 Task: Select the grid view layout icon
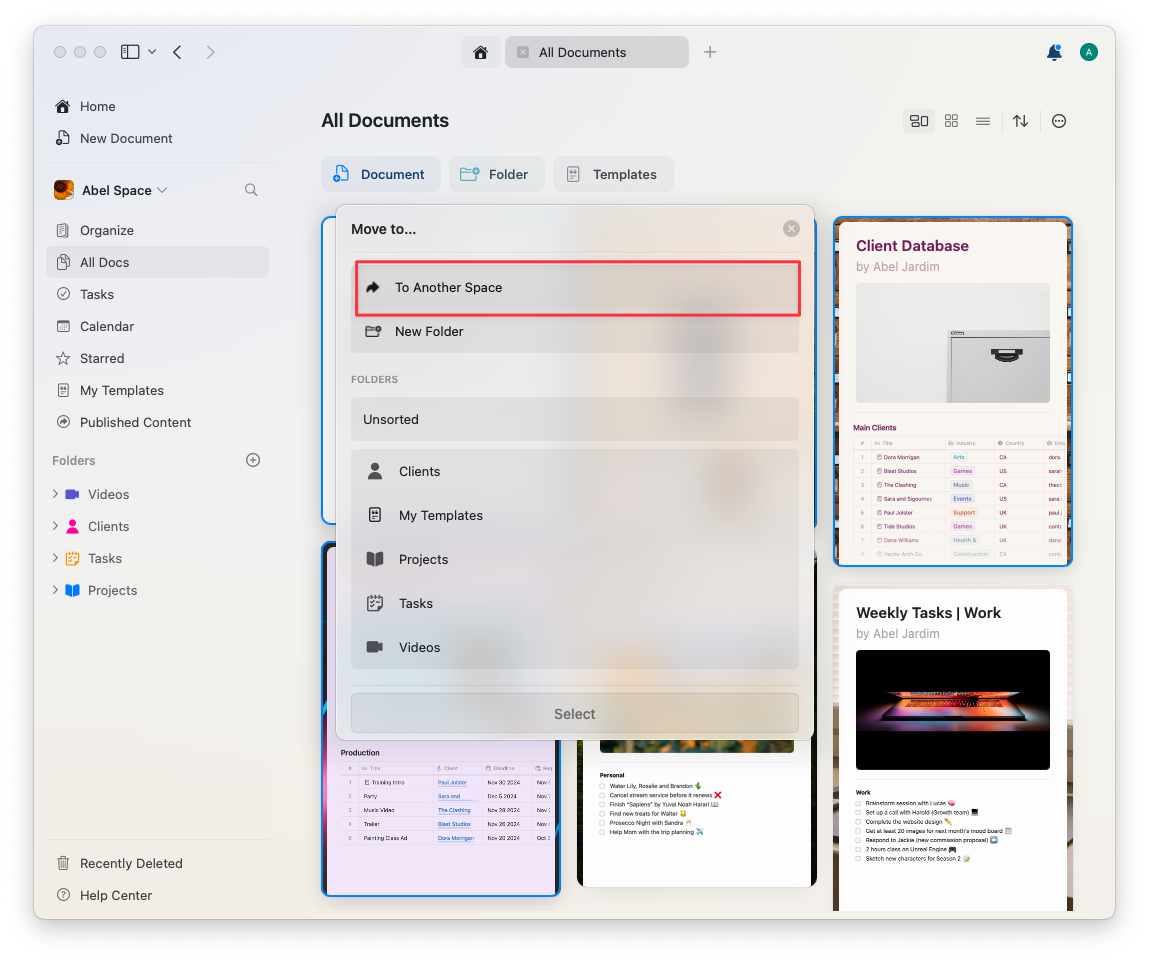[951, 120]
